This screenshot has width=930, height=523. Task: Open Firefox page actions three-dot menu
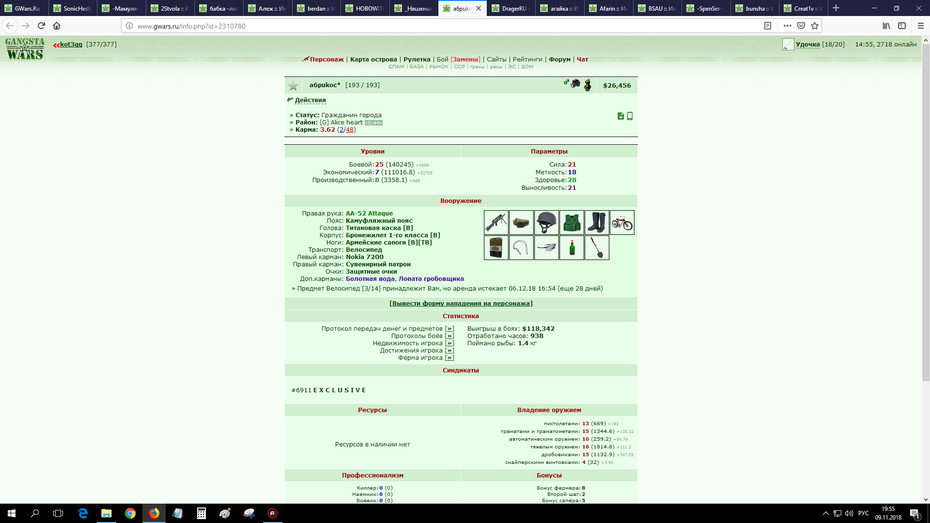[x=787, y=25]
